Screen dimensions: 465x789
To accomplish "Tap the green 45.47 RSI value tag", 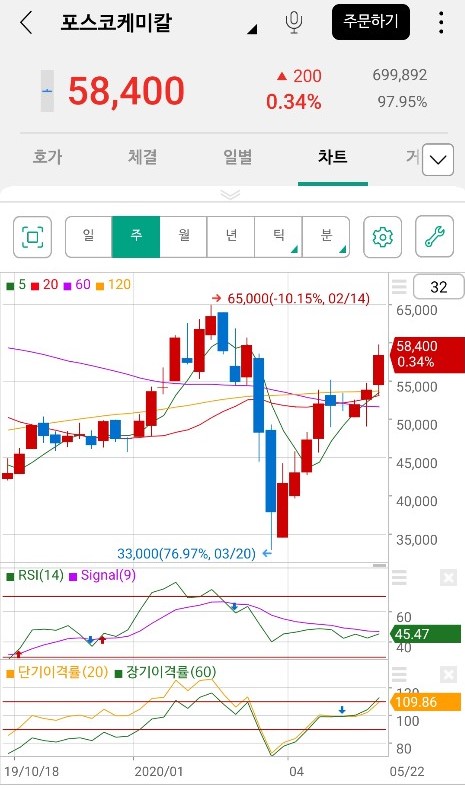I will click(x=426, y=634).
